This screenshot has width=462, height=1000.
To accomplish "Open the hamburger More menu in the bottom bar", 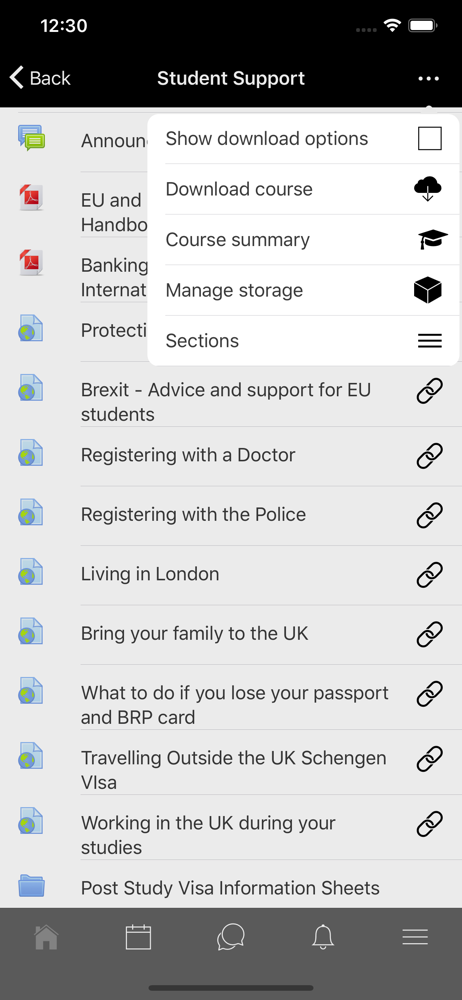I will coord(415,937).
